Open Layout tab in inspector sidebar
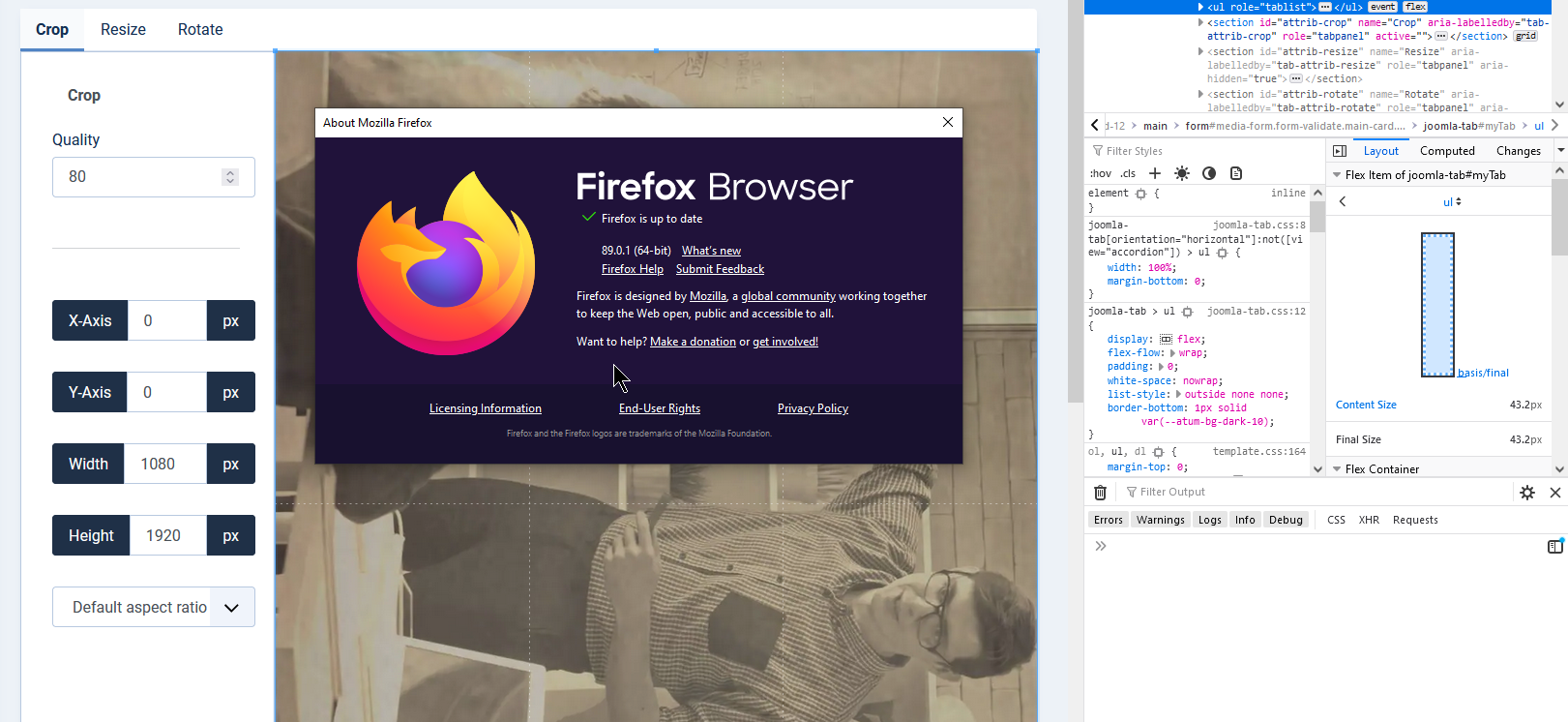 click(1381, 151)
